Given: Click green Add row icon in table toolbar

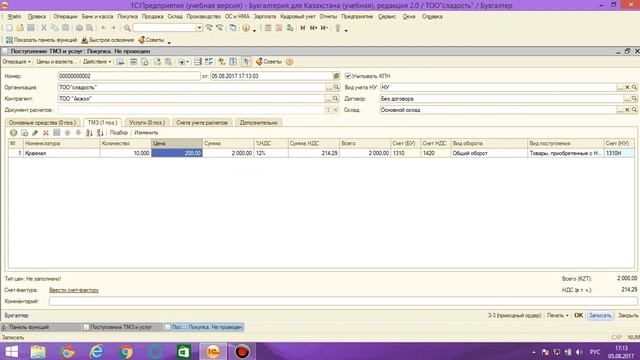Looking at the screenshot, I should coord(13,133).
